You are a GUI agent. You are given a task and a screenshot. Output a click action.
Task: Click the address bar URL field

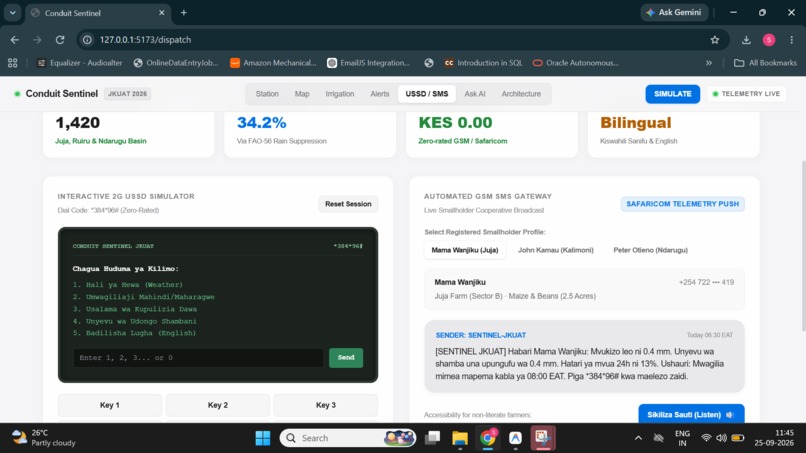(401, 40)
